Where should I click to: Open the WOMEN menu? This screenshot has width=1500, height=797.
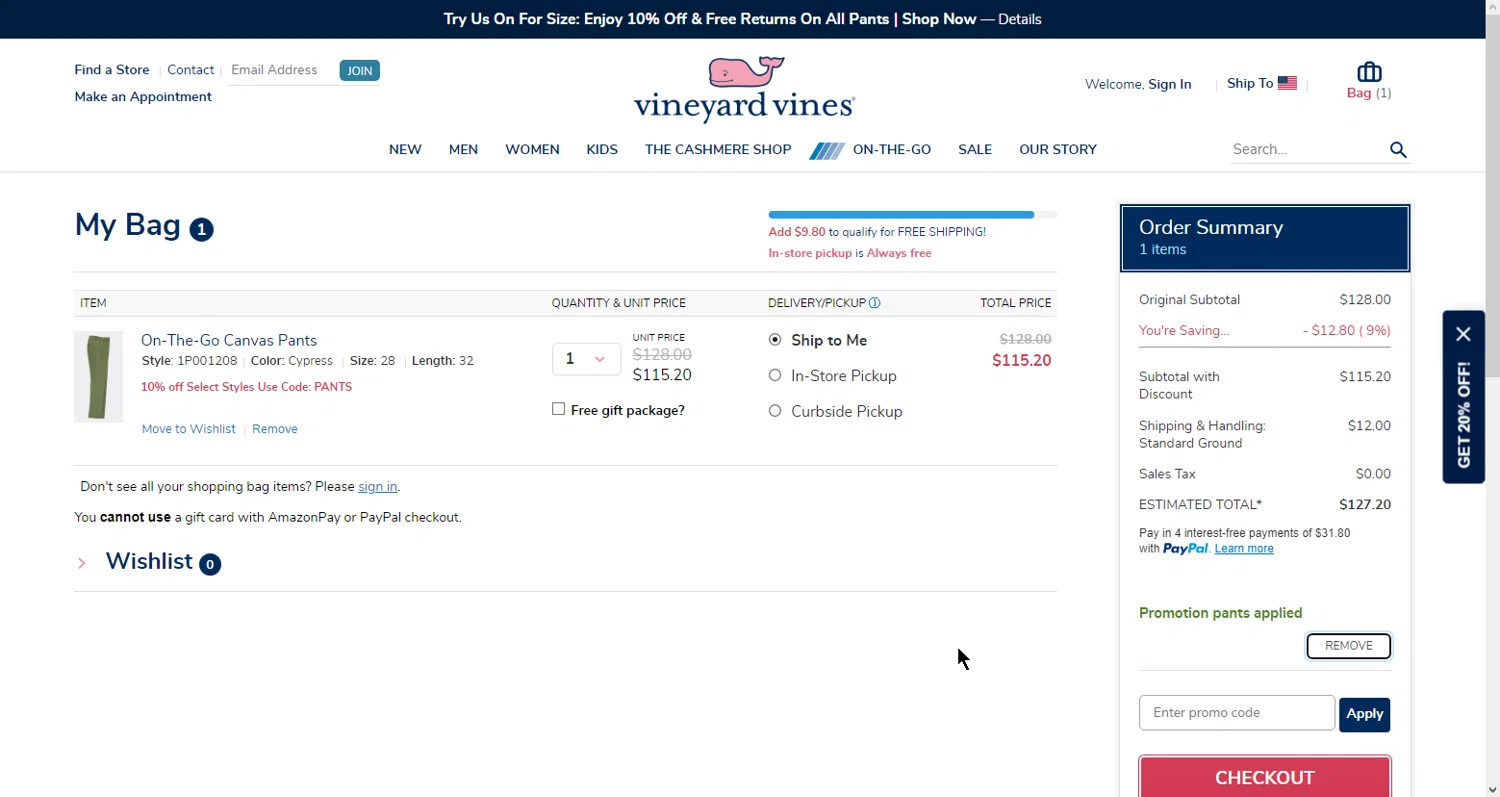point(532,150)
